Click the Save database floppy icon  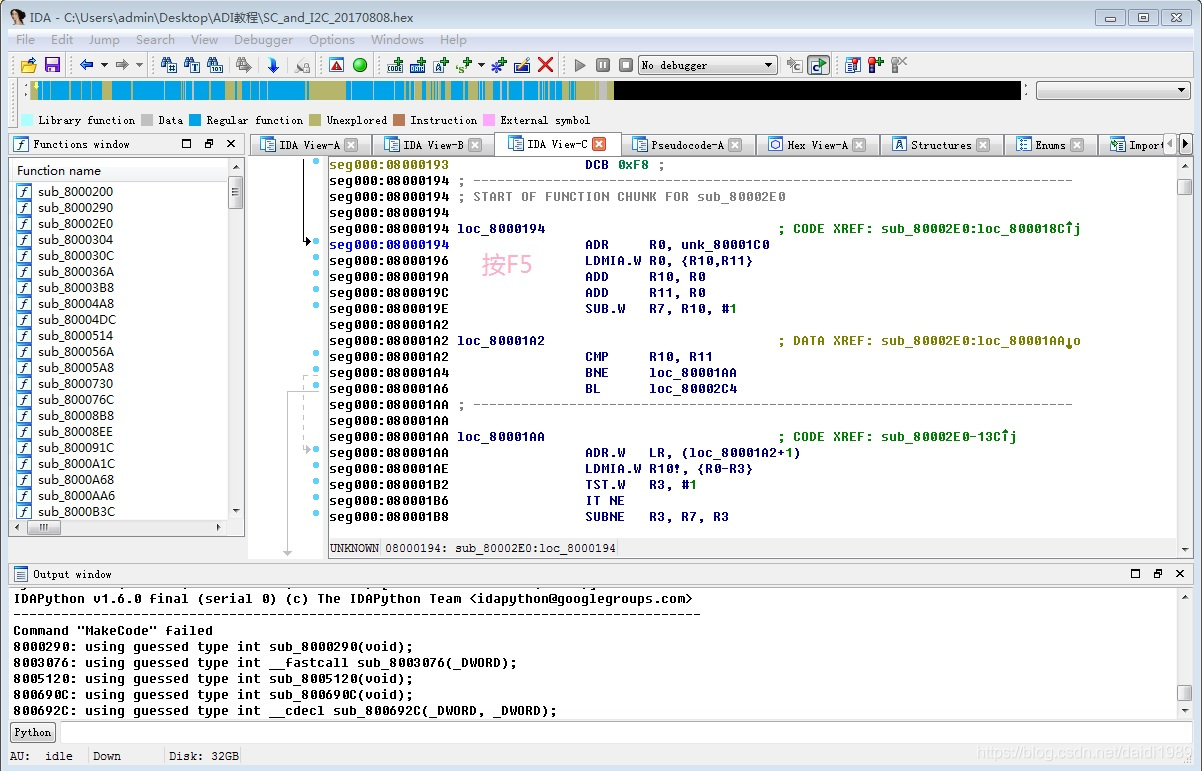(52, 65)
